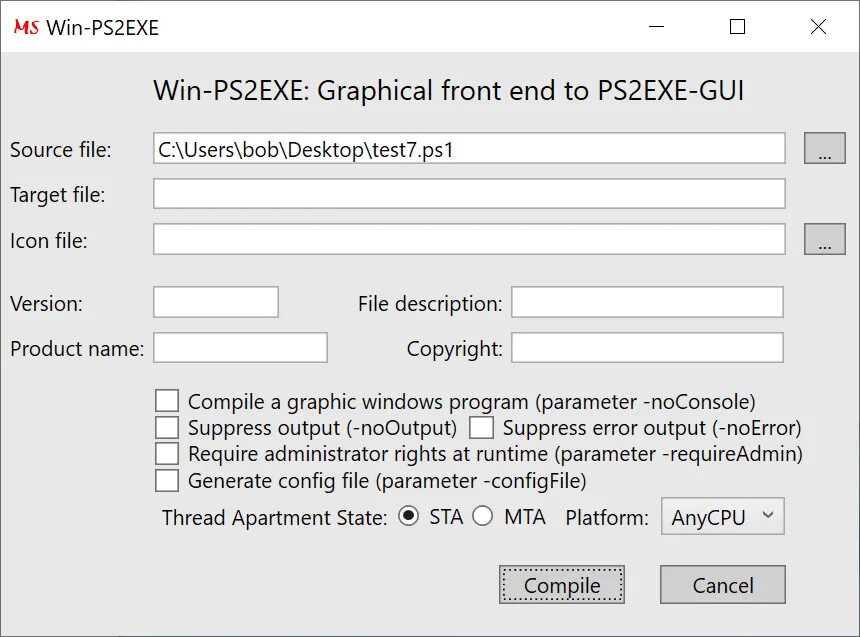This screenshot has height=637, width=860.
Task: Enable the -noConsole graphic windows checkbox
Action: click(x=167, y=401)
